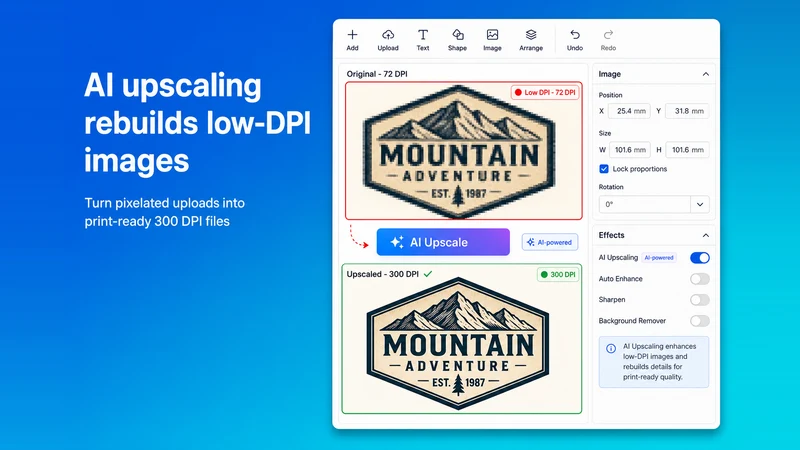Undo the last action
The height and width of the screenshot is (450, 800).
(574, 40)
